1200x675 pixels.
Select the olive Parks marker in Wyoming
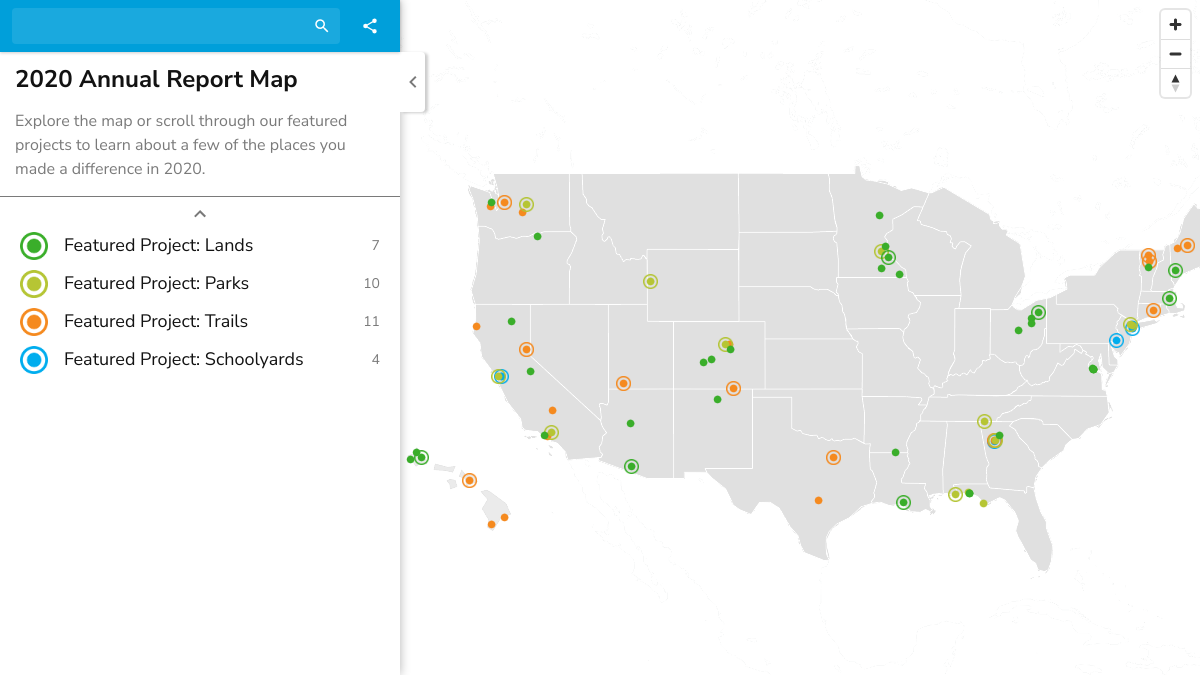coord(652,281)
